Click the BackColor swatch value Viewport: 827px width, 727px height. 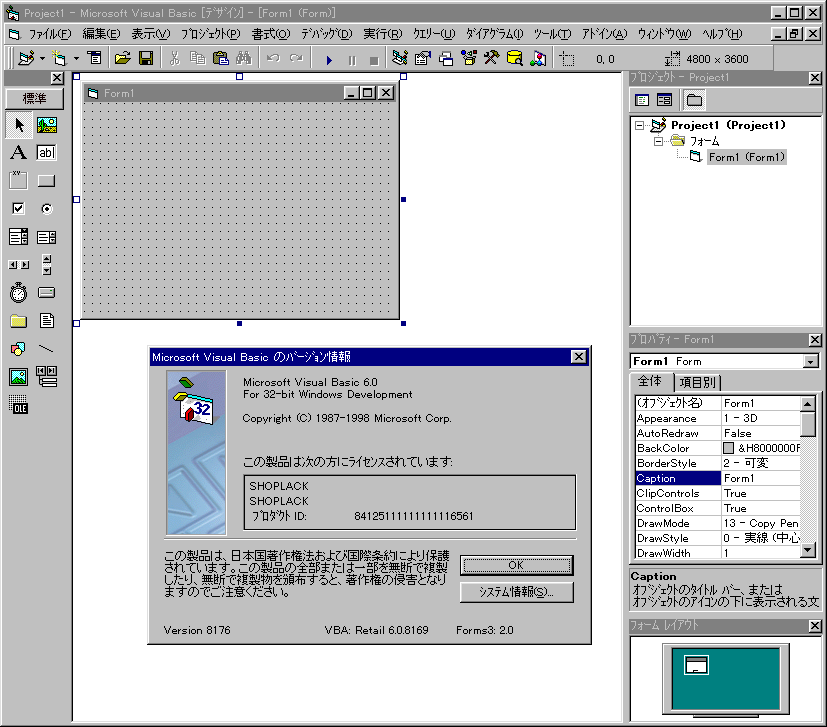[728, 448]
